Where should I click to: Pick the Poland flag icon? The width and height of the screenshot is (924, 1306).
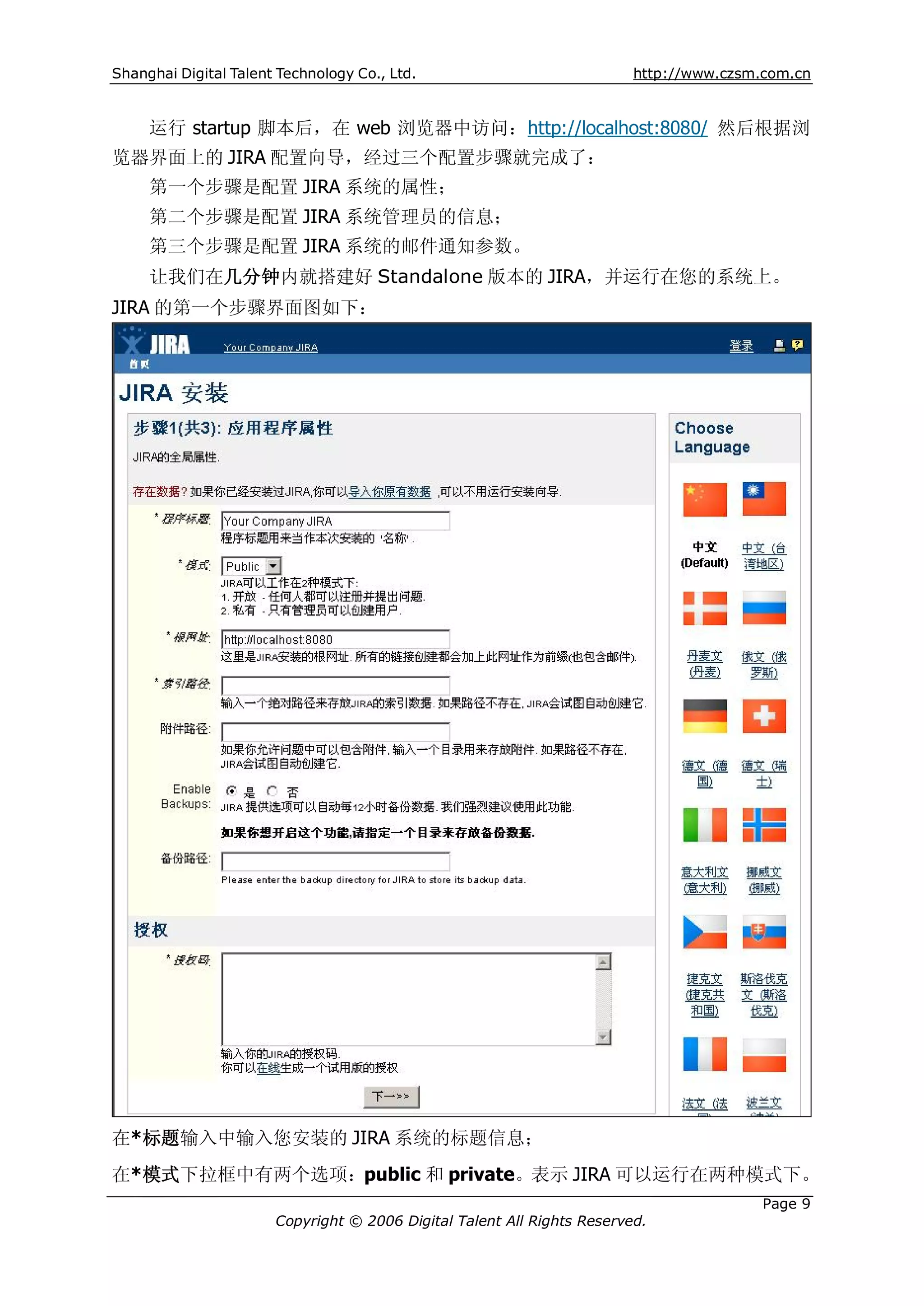point(764,1055)
